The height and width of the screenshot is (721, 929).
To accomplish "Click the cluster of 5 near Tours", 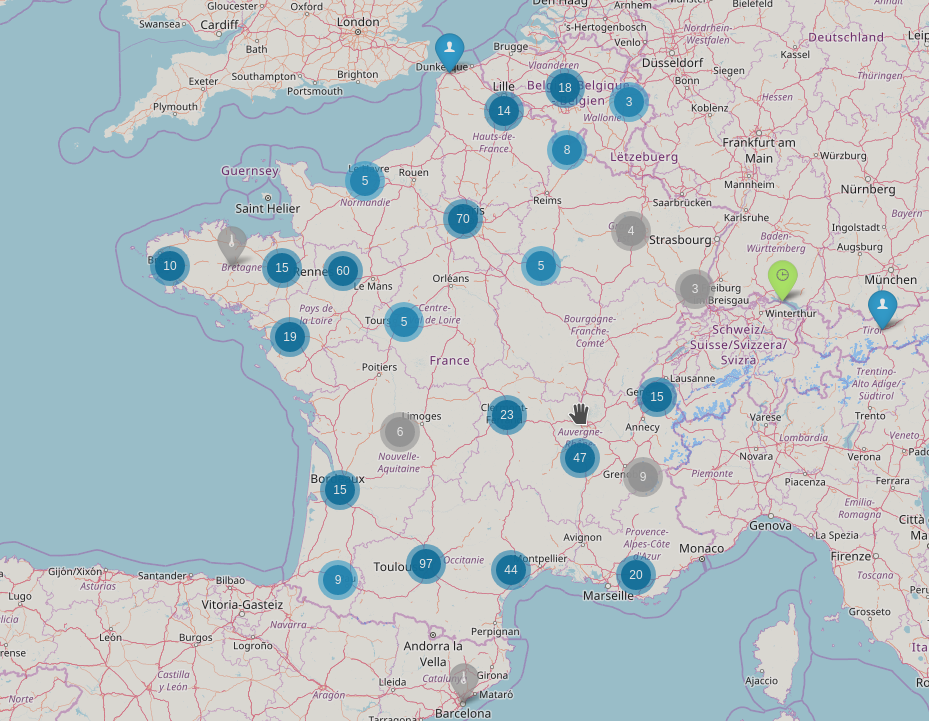I will pos(403,322).
